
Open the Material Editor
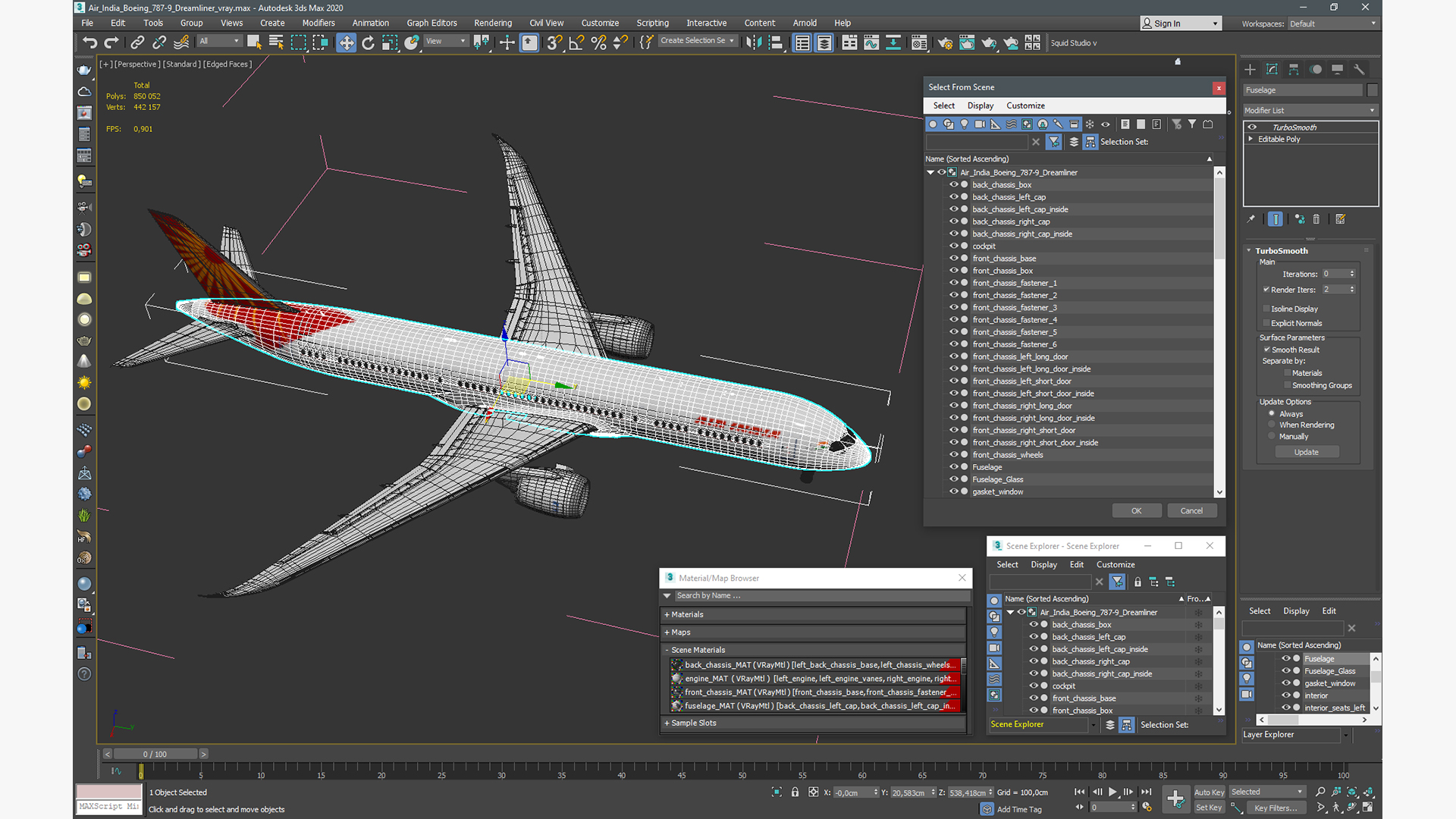click(x=919, y=42)
